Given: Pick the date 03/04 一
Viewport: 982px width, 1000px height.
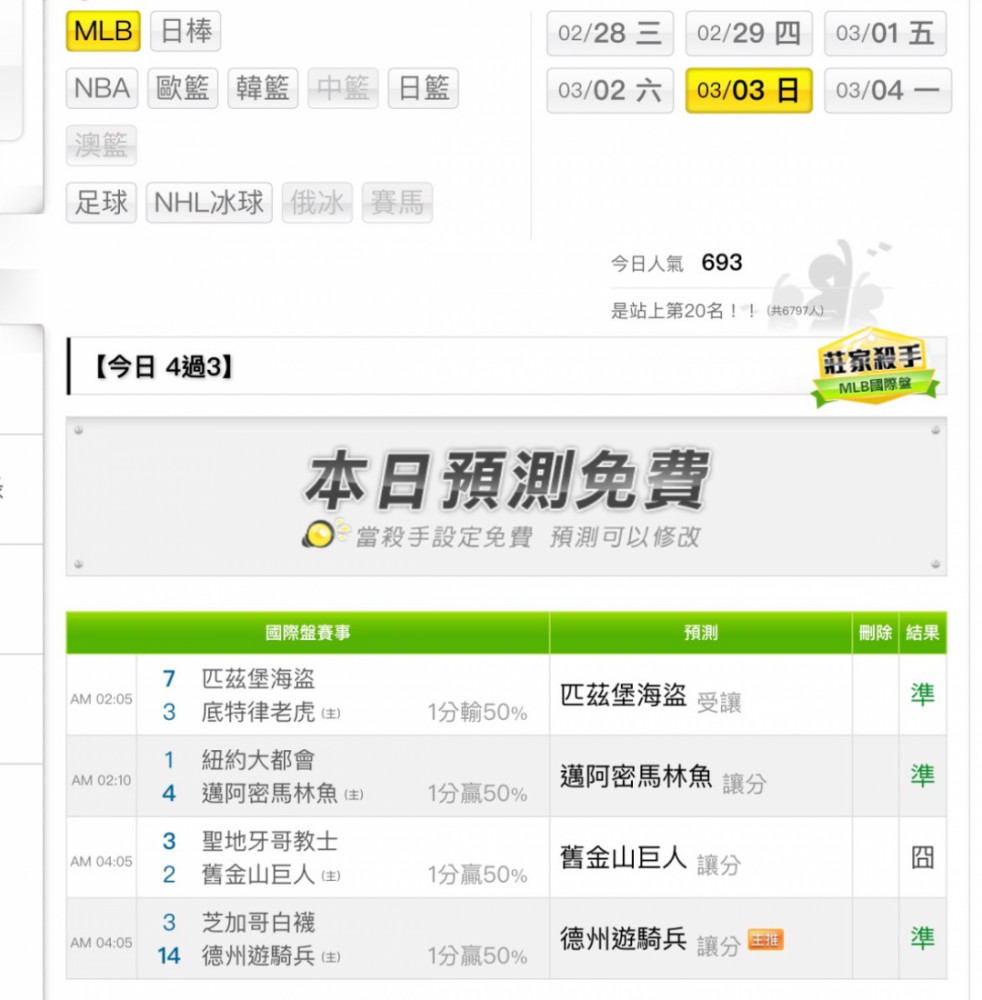Looking at the screenshot, I should (888, 91).
